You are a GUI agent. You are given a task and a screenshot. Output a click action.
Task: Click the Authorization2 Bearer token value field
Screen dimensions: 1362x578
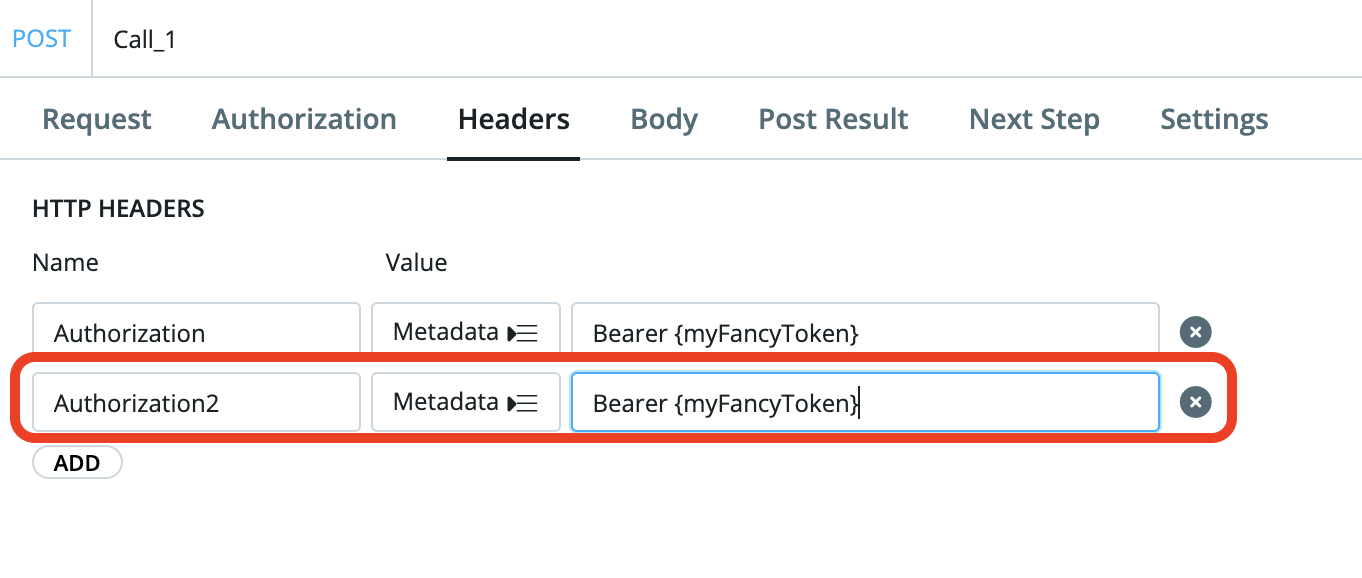(865, 402)
